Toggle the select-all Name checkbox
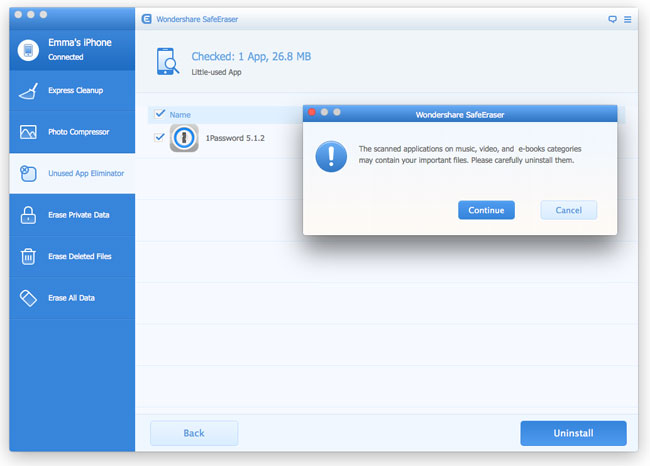 tap(160, 114)
